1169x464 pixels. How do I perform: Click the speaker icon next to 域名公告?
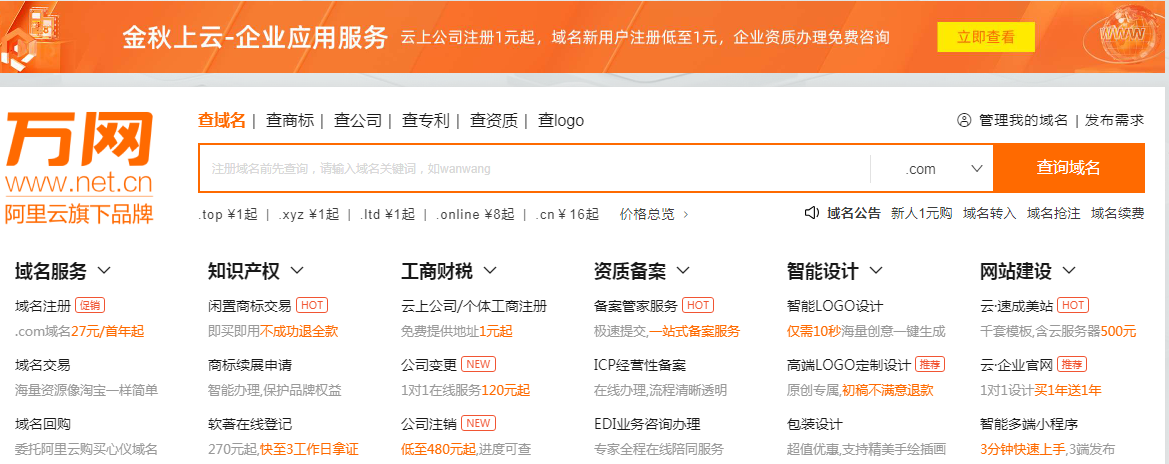point(813,213)
